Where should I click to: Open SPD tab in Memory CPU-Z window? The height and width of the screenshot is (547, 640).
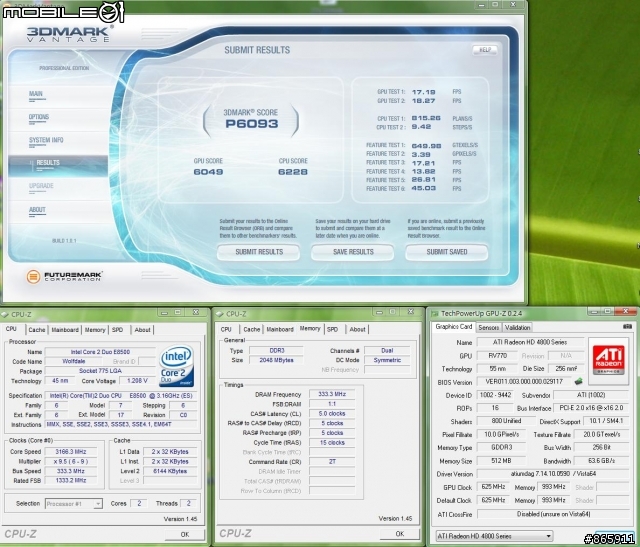click(333, 329)
